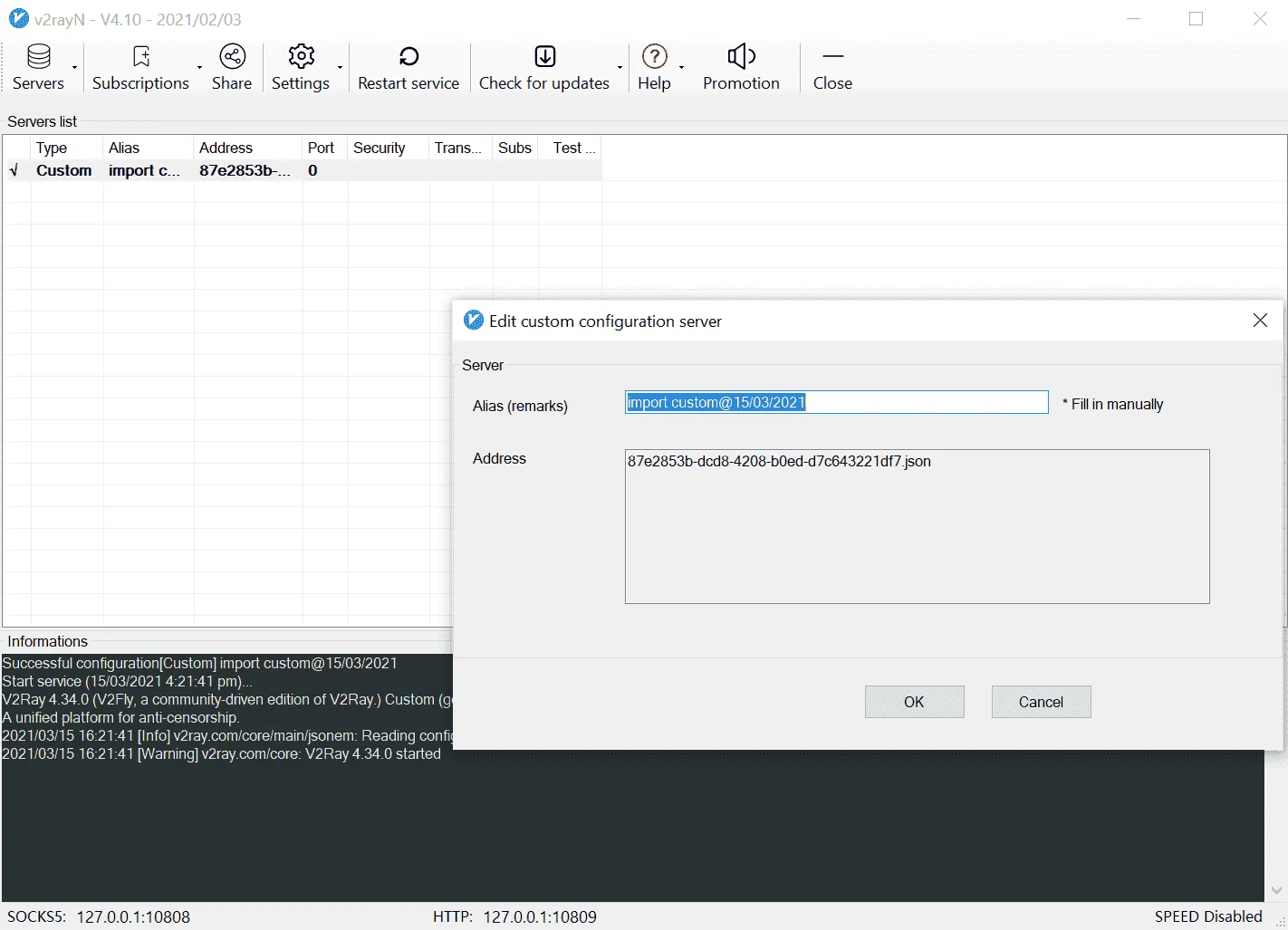Maximize the v2rayN window
Image resolution: width=1288 pixels, height=930 pixels.
(x=1196, y=19)
